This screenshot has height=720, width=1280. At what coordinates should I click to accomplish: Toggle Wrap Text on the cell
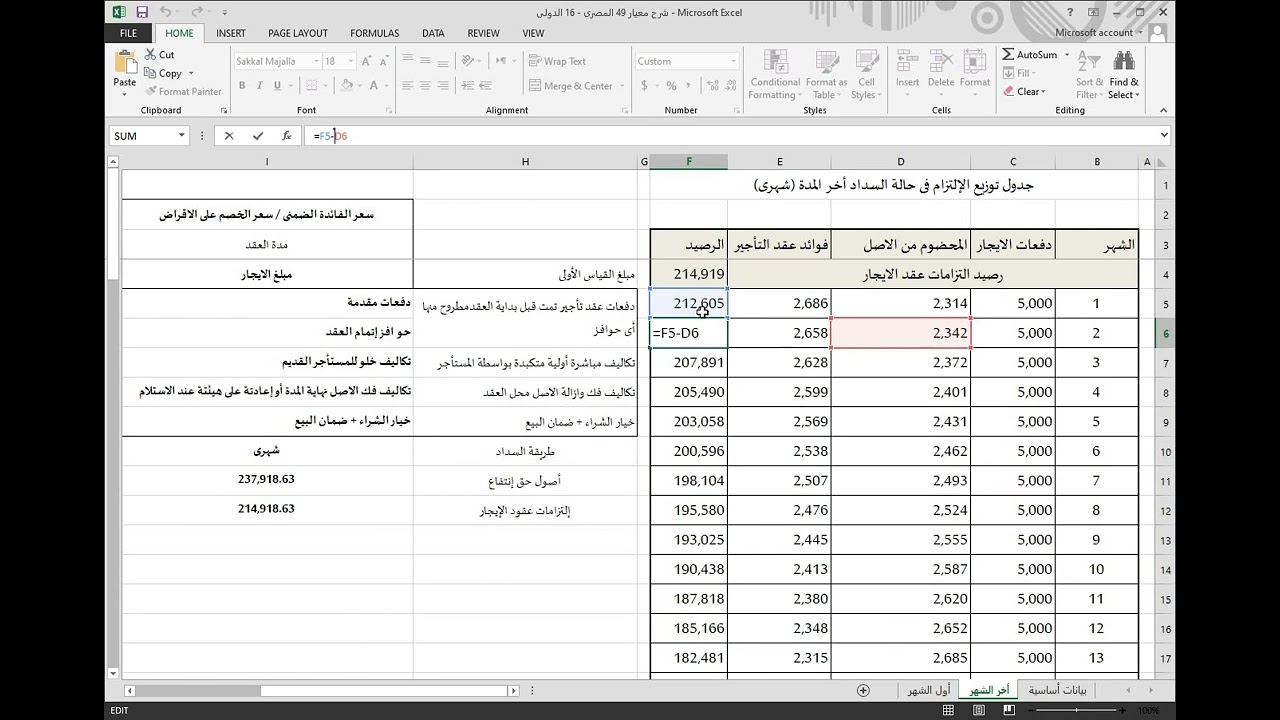click(558, 61)
